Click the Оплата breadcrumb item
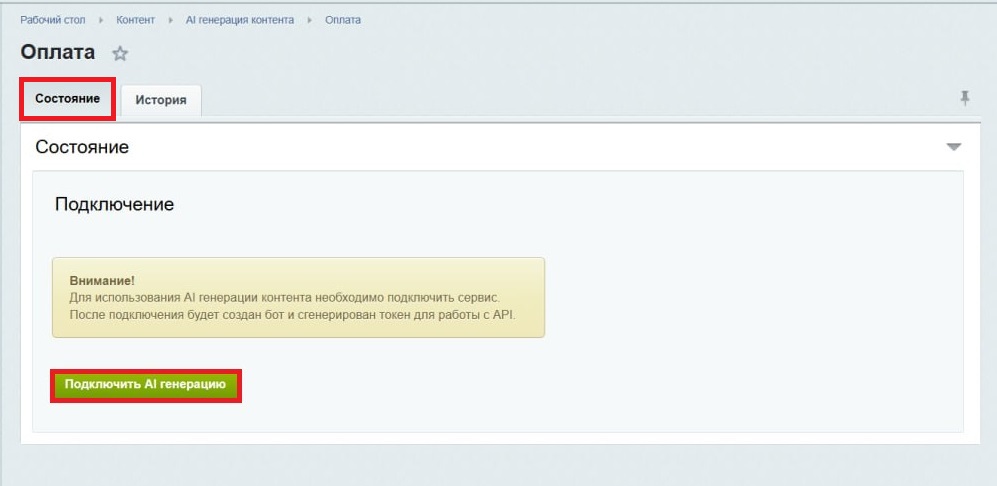The height and width of the screenshot is (486, 997). click(343, 20)
